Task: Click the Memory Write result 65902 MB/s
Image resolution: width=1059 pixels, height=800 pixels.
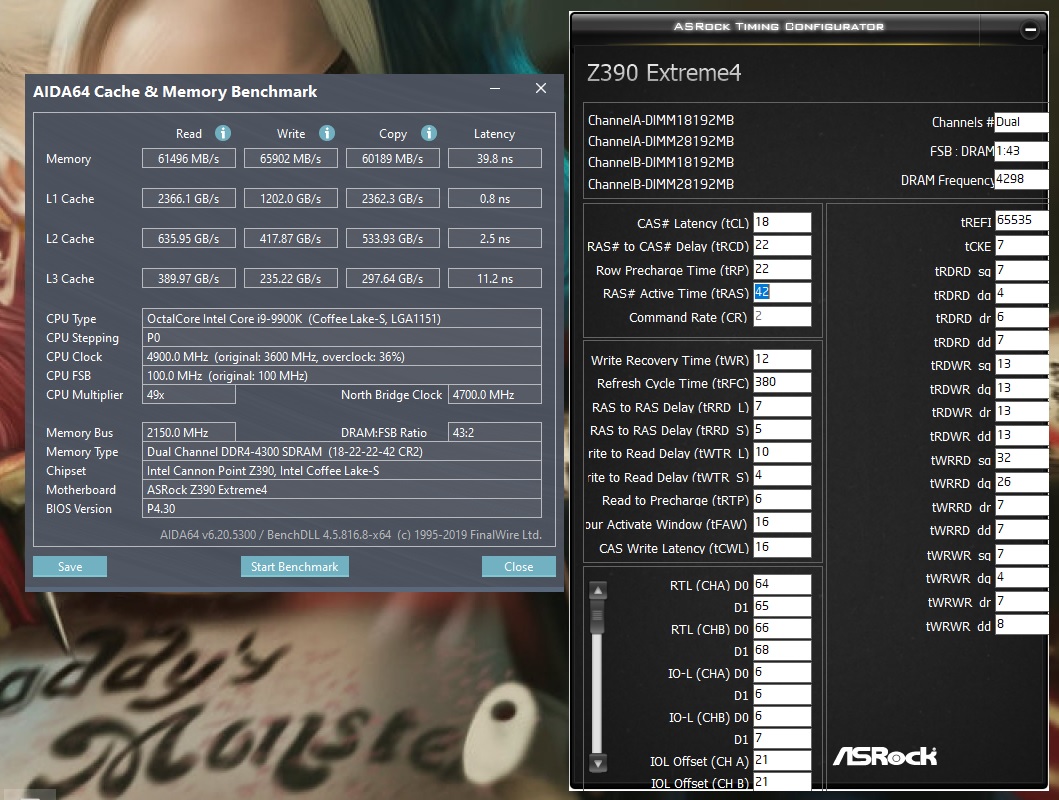Action: (x=290, y=159)
